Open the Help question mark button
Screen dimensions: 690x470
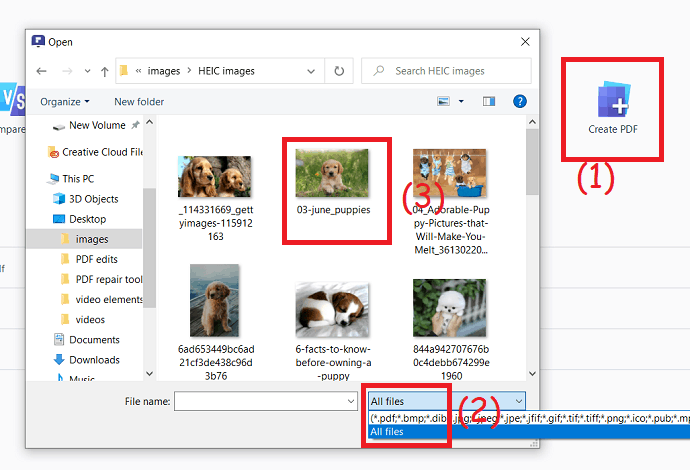[x=520, y=102]
